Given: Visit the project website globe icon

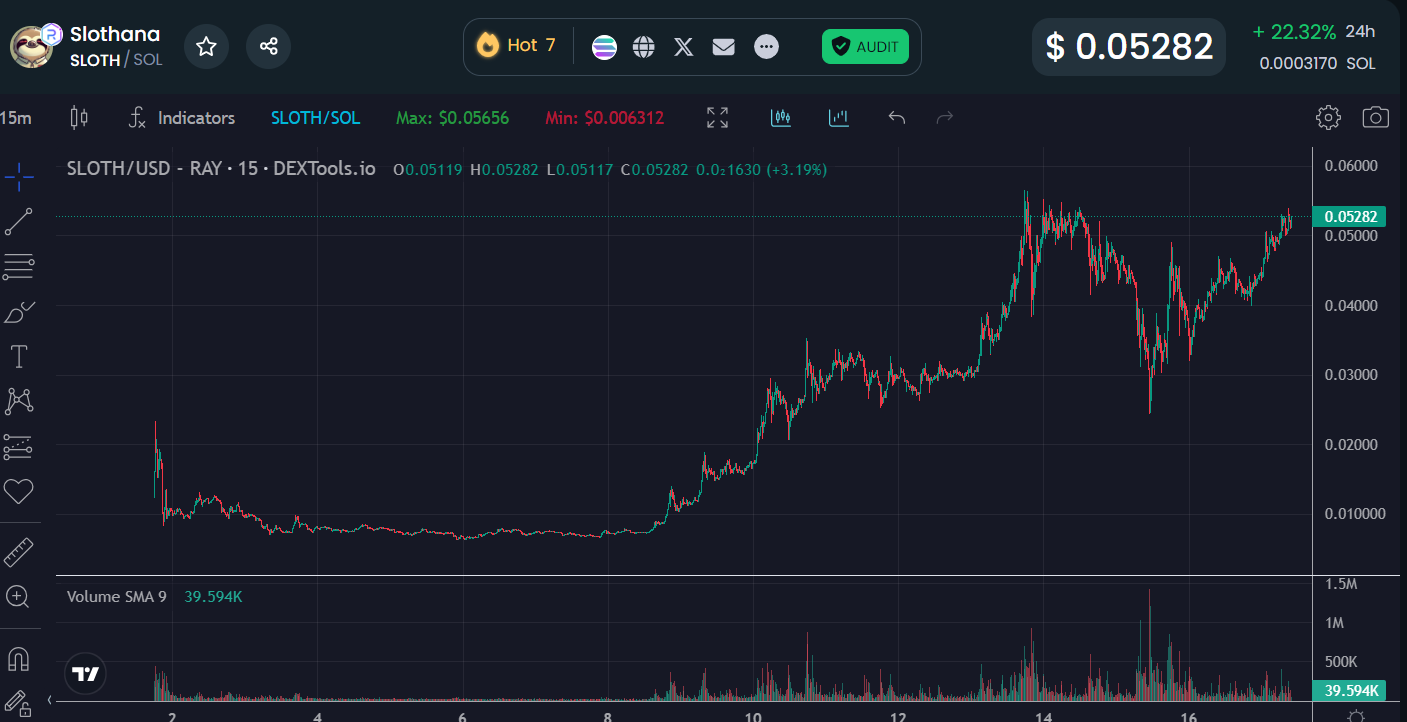Looking at the screenshot, I should coord(644,46).
